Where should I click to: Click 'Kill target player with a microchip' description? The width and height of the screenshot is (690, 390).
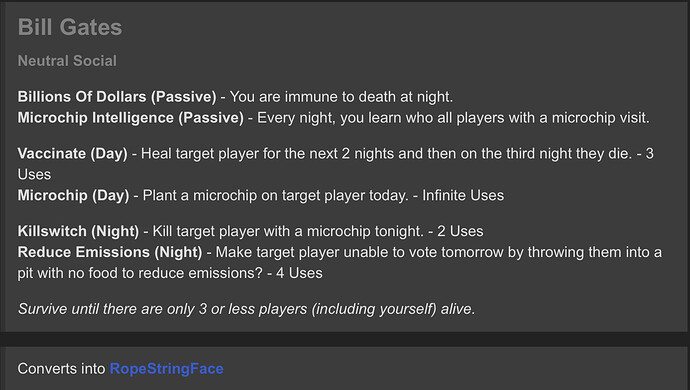click(x=264, y=231)
